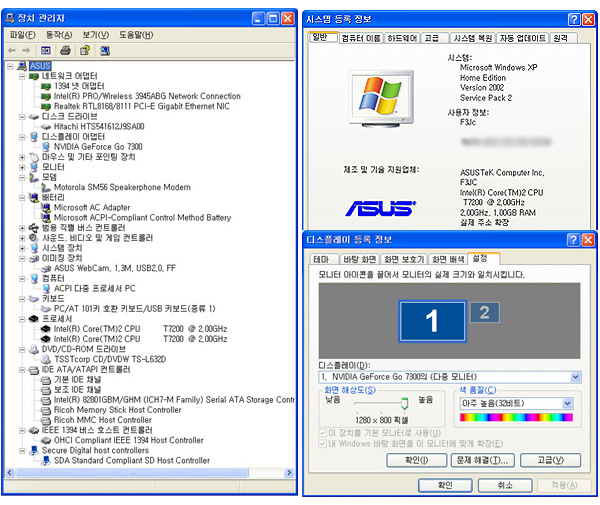The width and height of the screenshot is (600, 505).
Task: Expand the monitors category
Action: click(x=22, y=167)
